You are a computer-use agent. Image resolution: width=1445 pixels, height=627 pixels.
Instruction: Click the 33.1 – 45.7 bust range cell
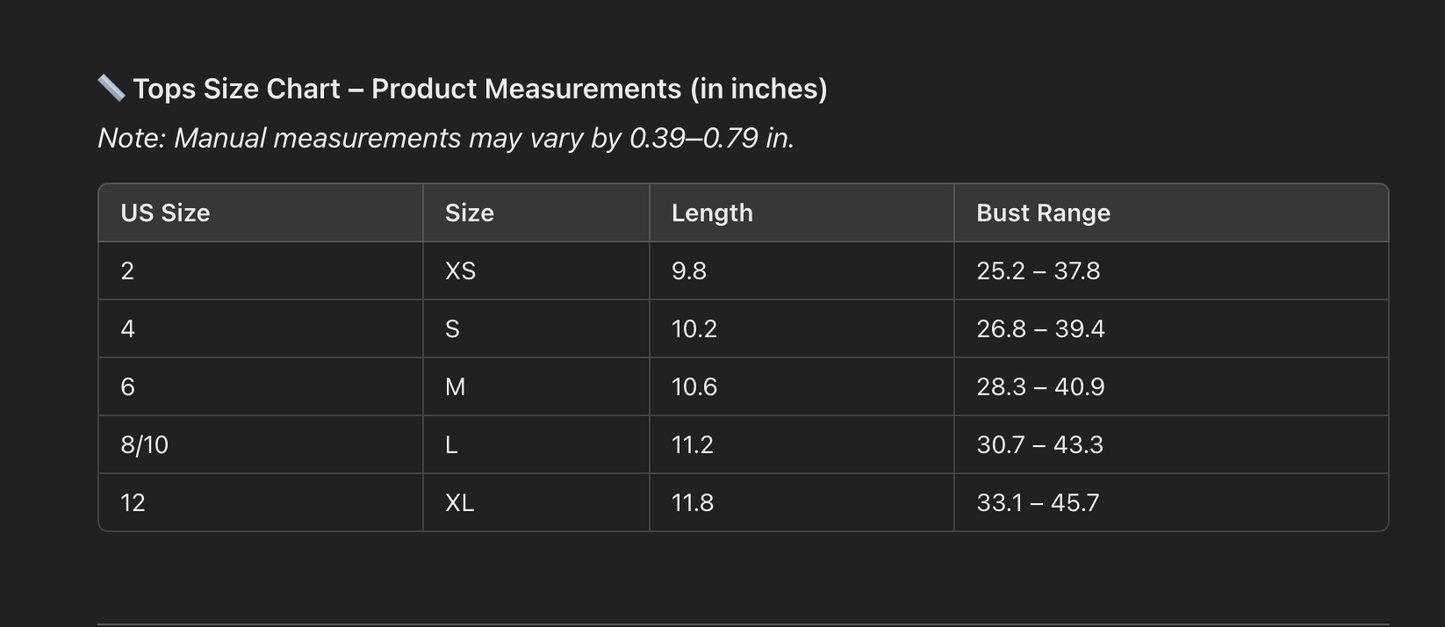coord(1038,503)
